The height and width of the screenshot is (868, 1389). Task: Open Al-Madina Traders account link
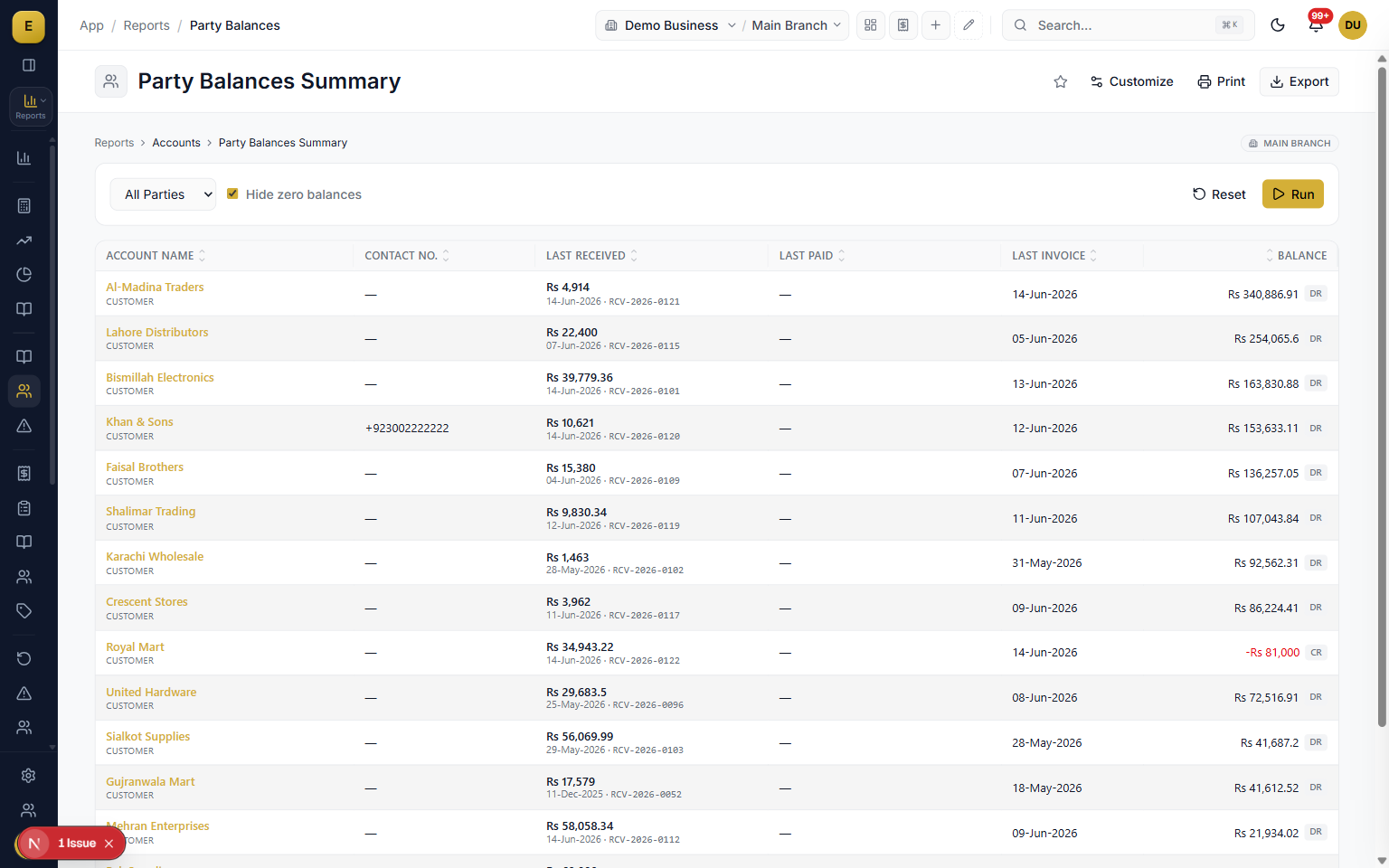(x=155, y=287)
